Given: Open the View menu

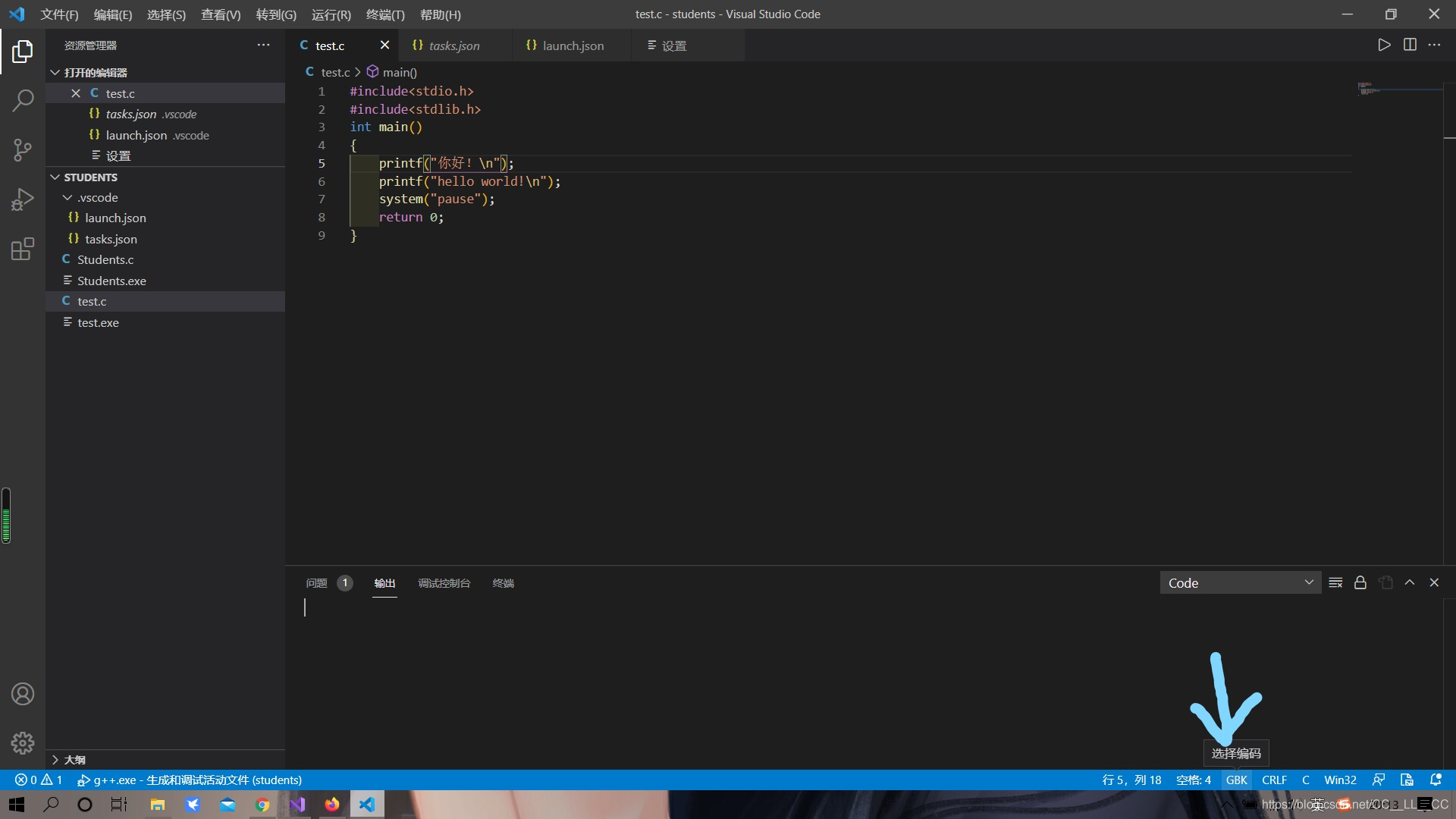Looking at the screenshot, I should [221, 14].
